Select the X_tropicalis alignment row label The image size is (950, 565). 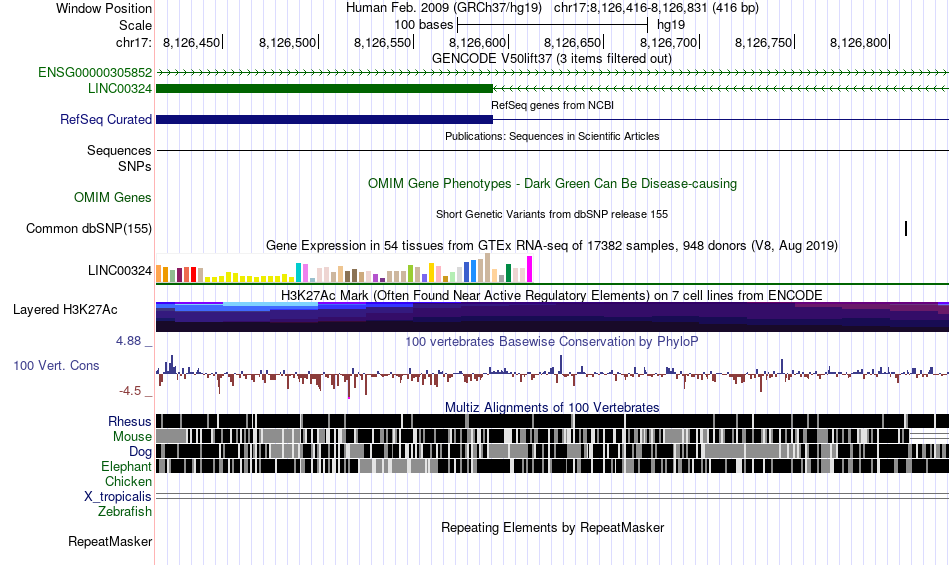pyautogui.click(x=118, y=497)
